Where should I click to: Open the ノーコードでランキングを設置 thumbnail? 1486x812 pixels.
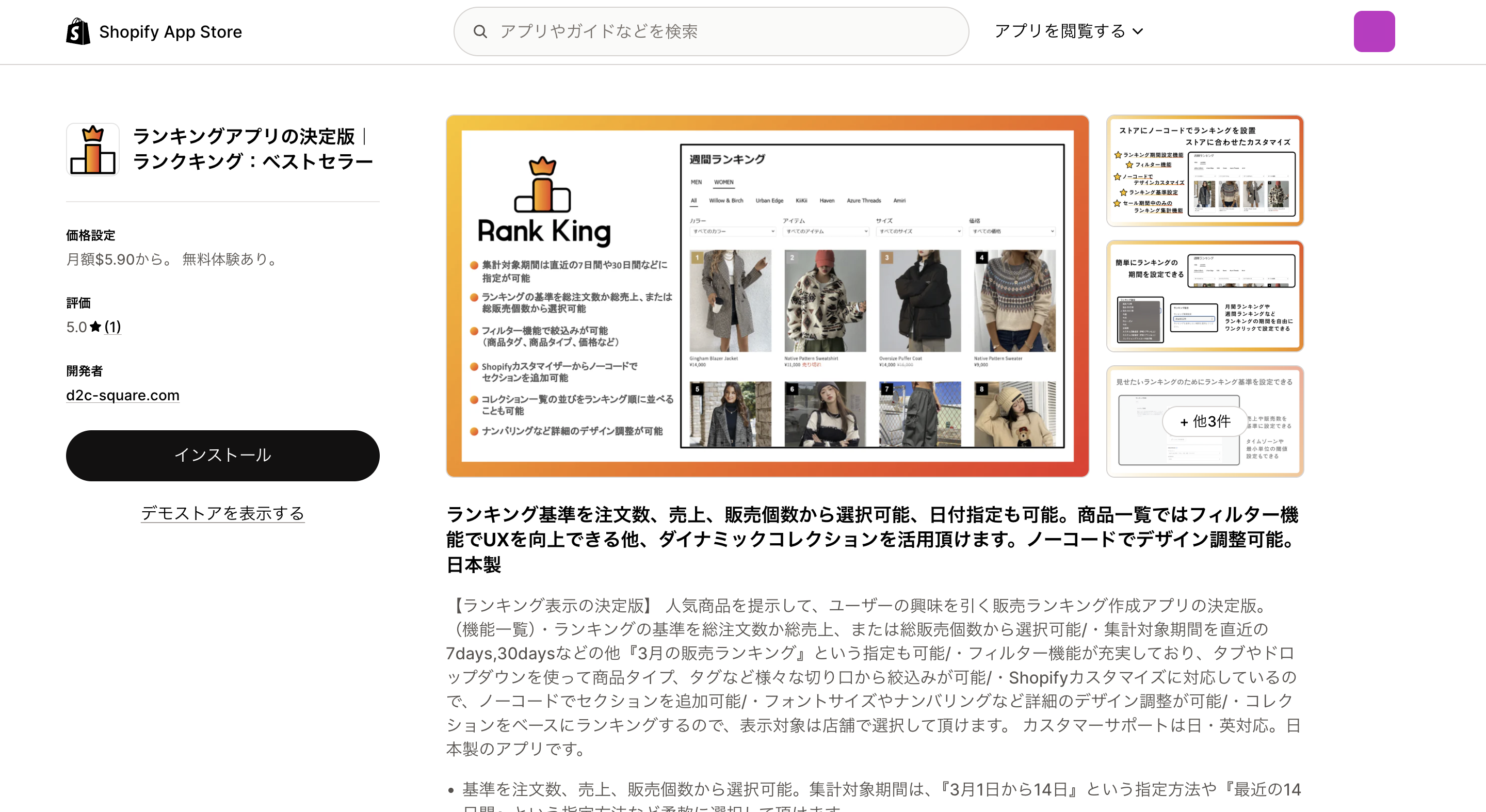pos(1205,171)
